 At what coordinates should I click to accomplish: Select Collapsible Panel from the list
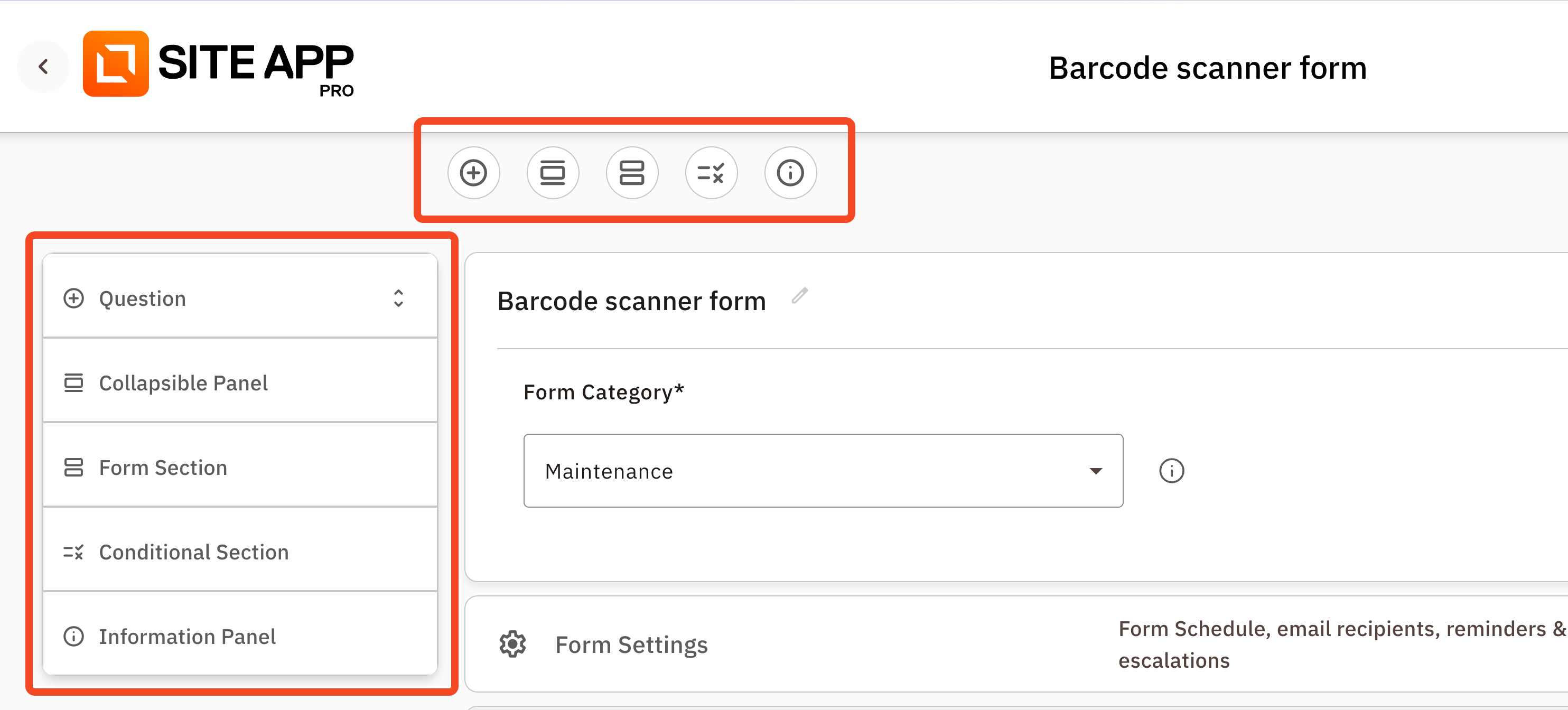183,383
